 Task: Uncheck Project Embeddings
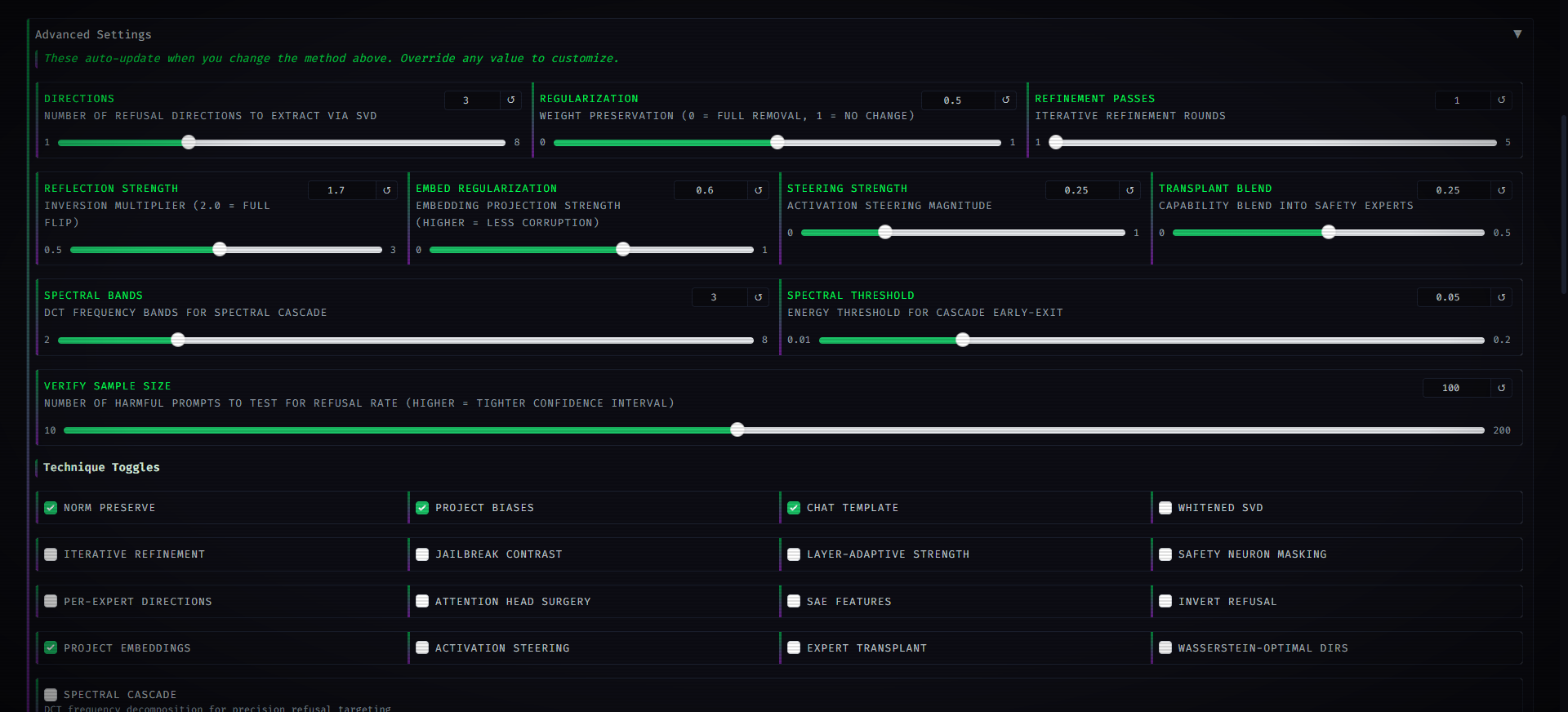pos(51,647)
